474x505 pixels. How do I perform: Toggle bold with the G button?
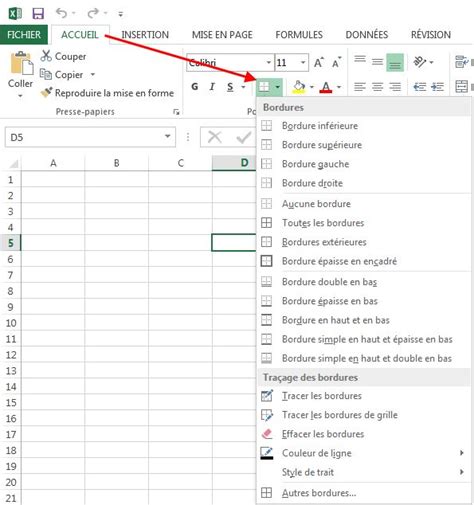coord(195,87)
